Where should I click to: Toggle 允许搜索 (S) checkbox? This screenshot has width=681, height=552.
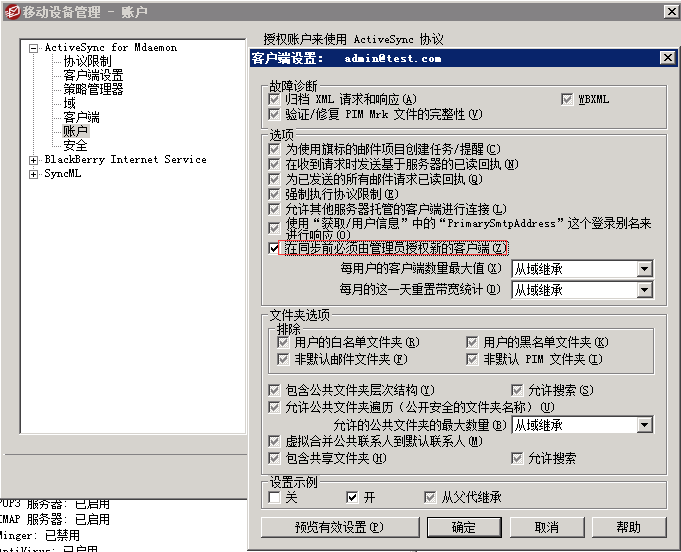pos(517,390)
